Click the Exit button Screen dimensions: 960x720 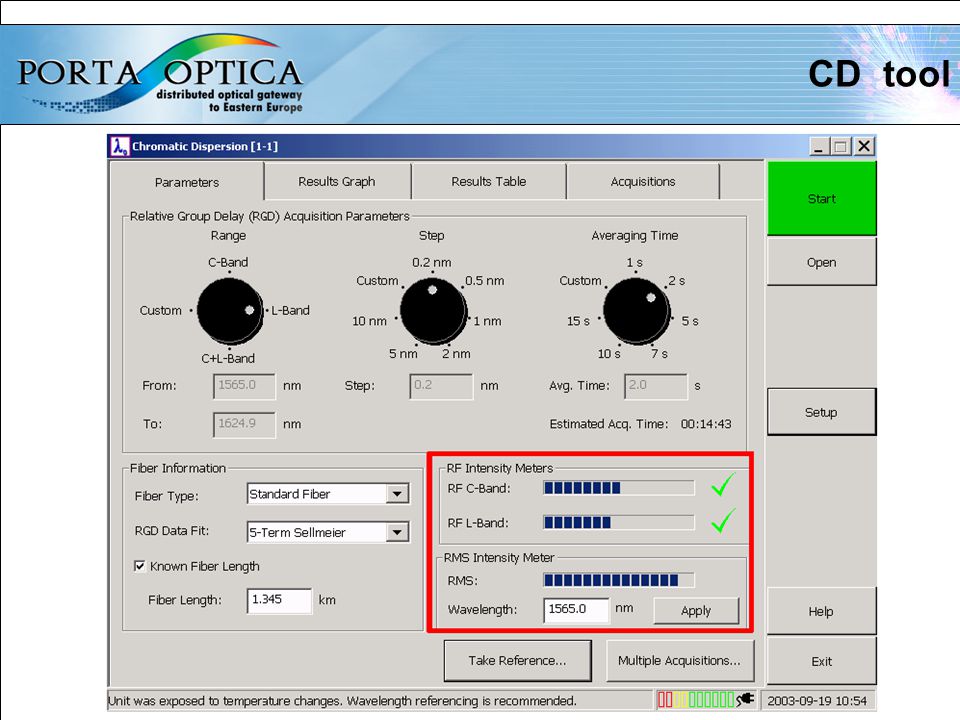821,661
